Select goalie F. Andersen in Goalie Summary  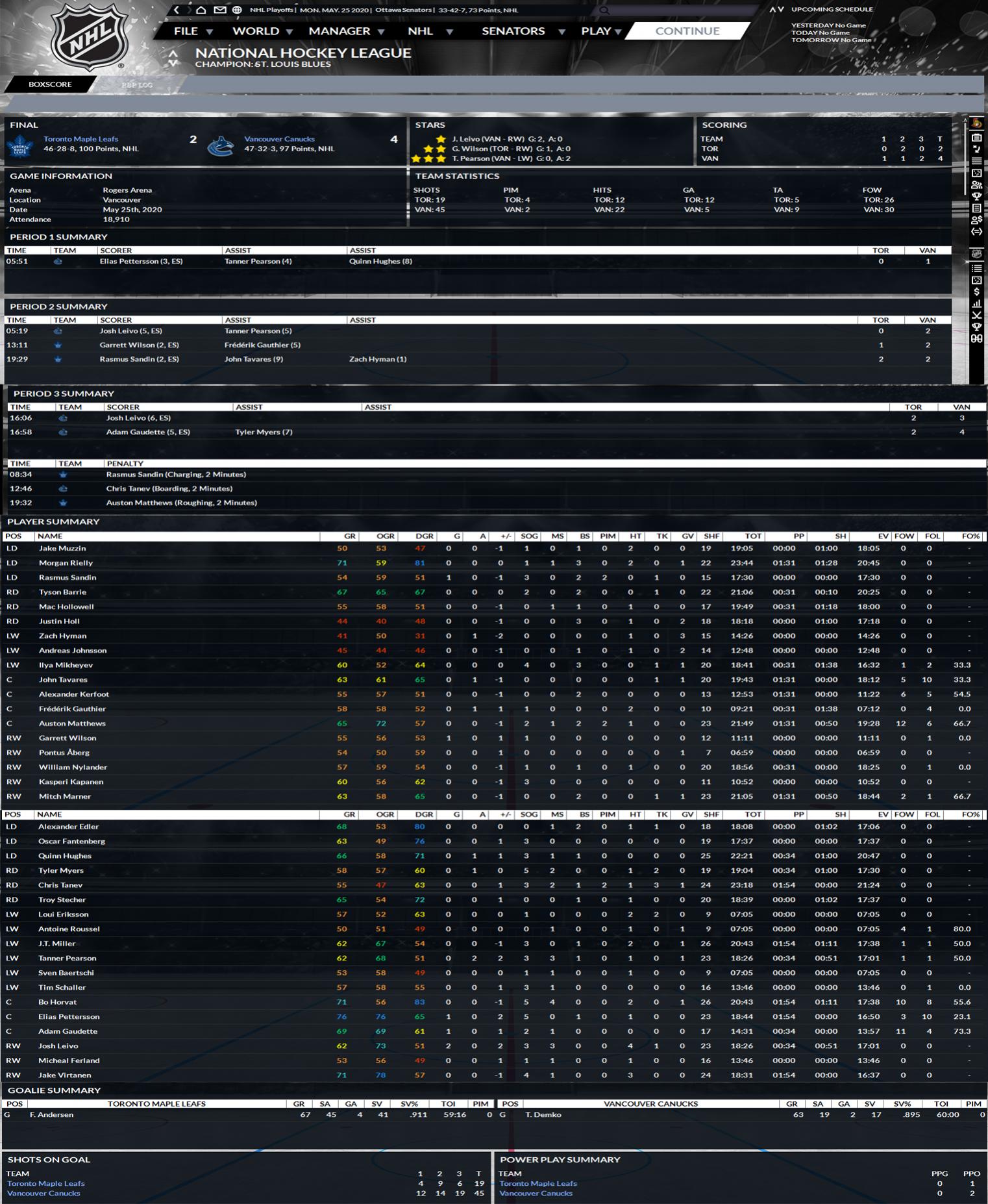click(51, 1114)
